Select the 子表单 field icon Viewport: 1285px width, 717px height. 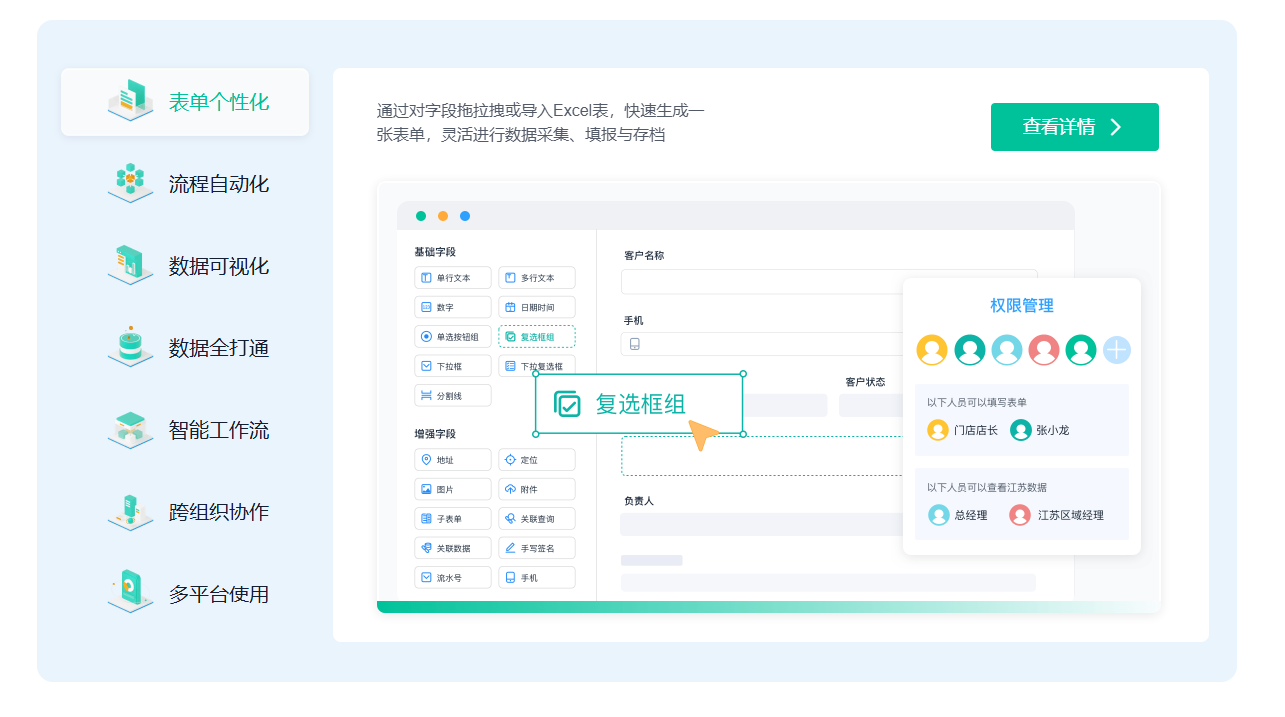pos(453,518)
